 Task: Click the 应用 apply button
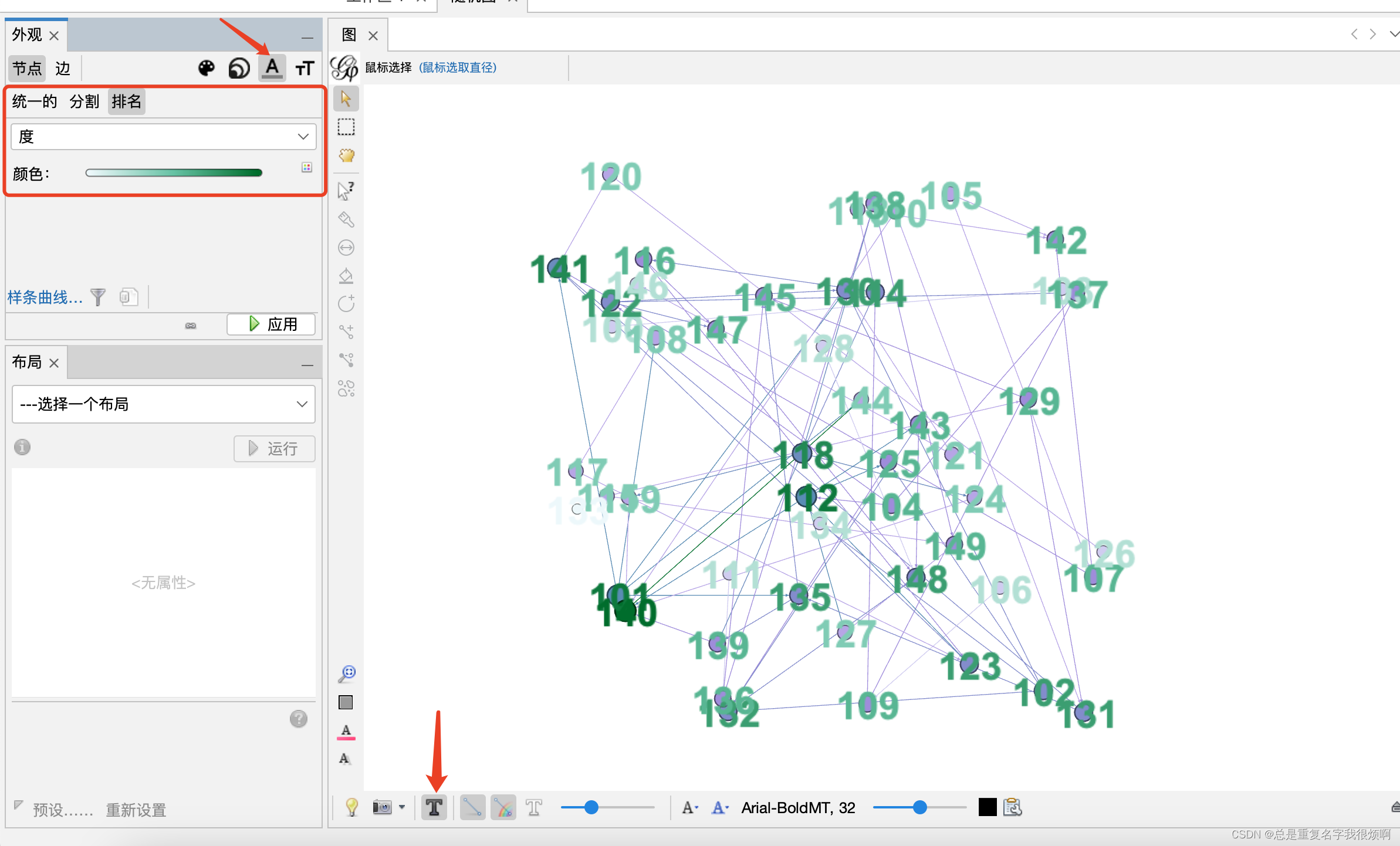(272, 324)
